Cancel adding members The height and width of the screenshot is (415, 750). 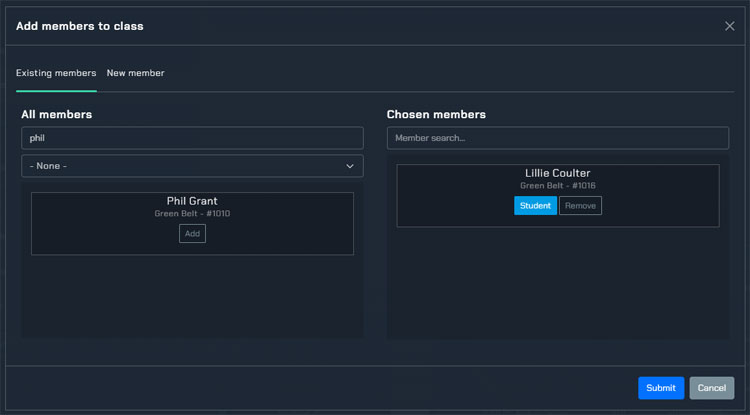tap(711, 388)
